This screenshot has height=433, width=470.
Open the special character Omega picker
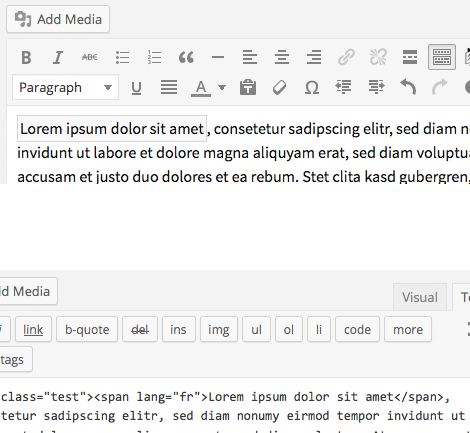click(x=312, y=88)
